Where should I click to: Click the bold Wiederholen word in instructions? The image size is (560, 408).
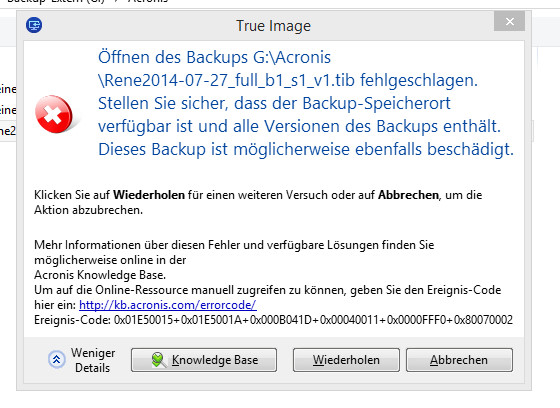(x=149, y=195)
